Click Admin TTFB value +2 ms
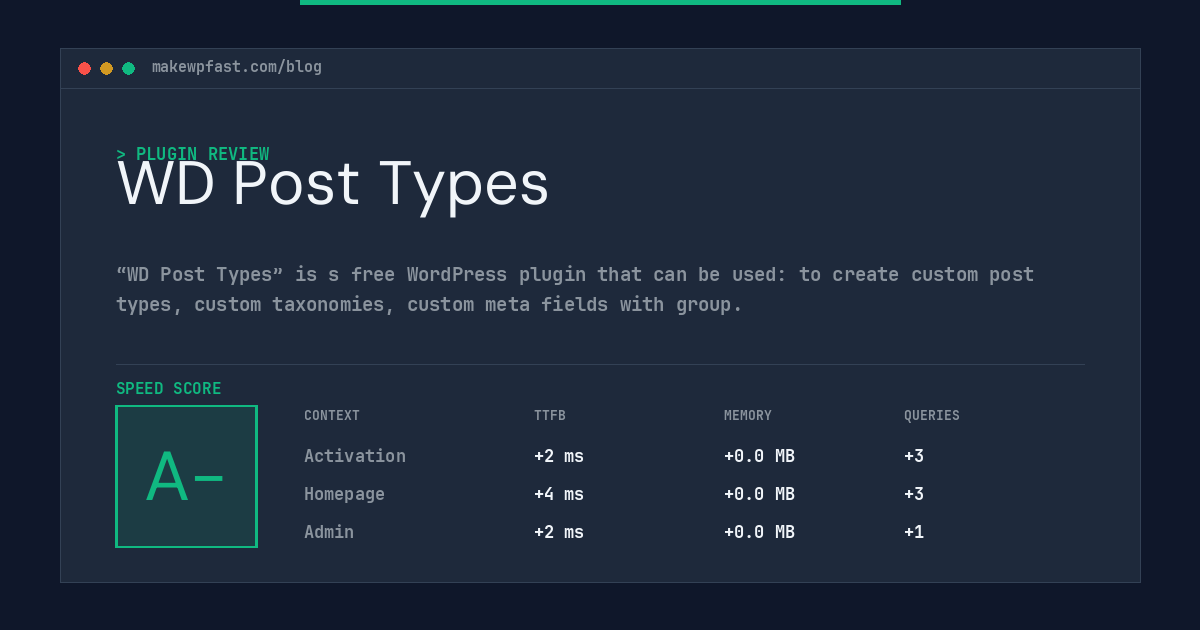1200x630 pixels. (x=559, y=532)
